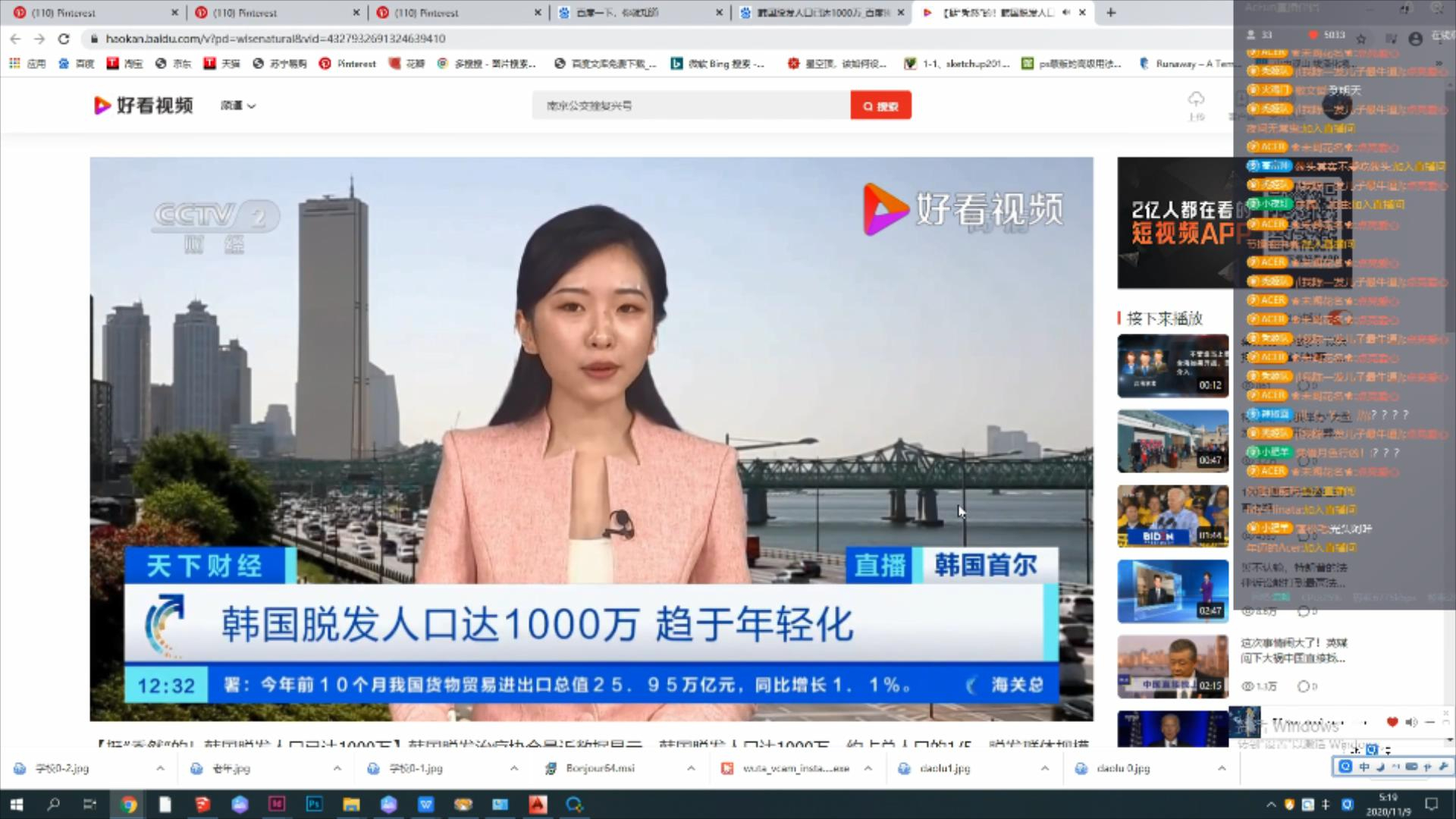
Task: Launch InDesign from the taskbar
Action: coord(277,804)
